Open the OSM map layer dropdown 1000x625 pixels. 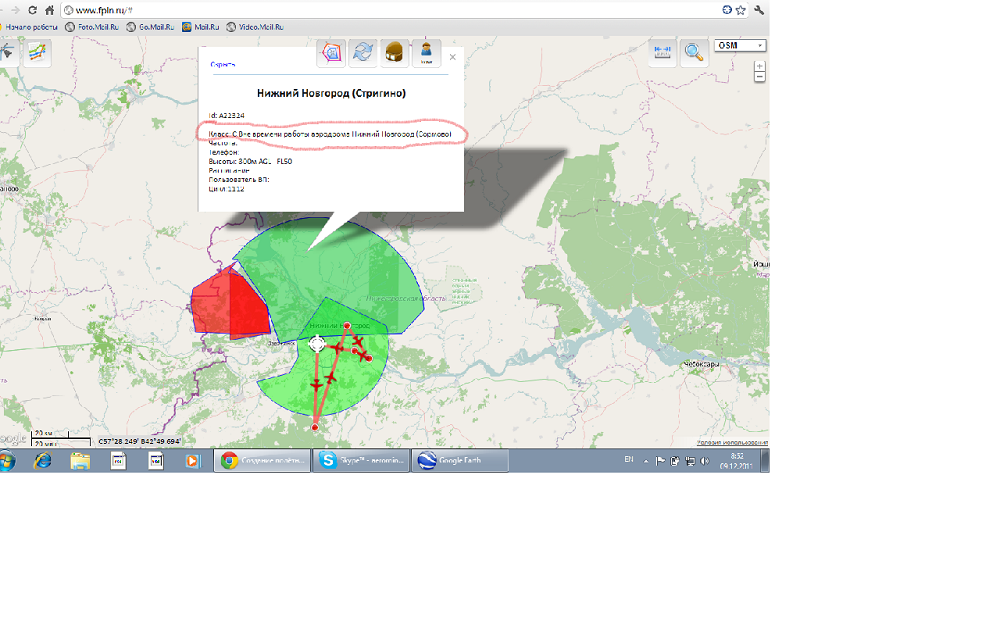coord(740,45)
